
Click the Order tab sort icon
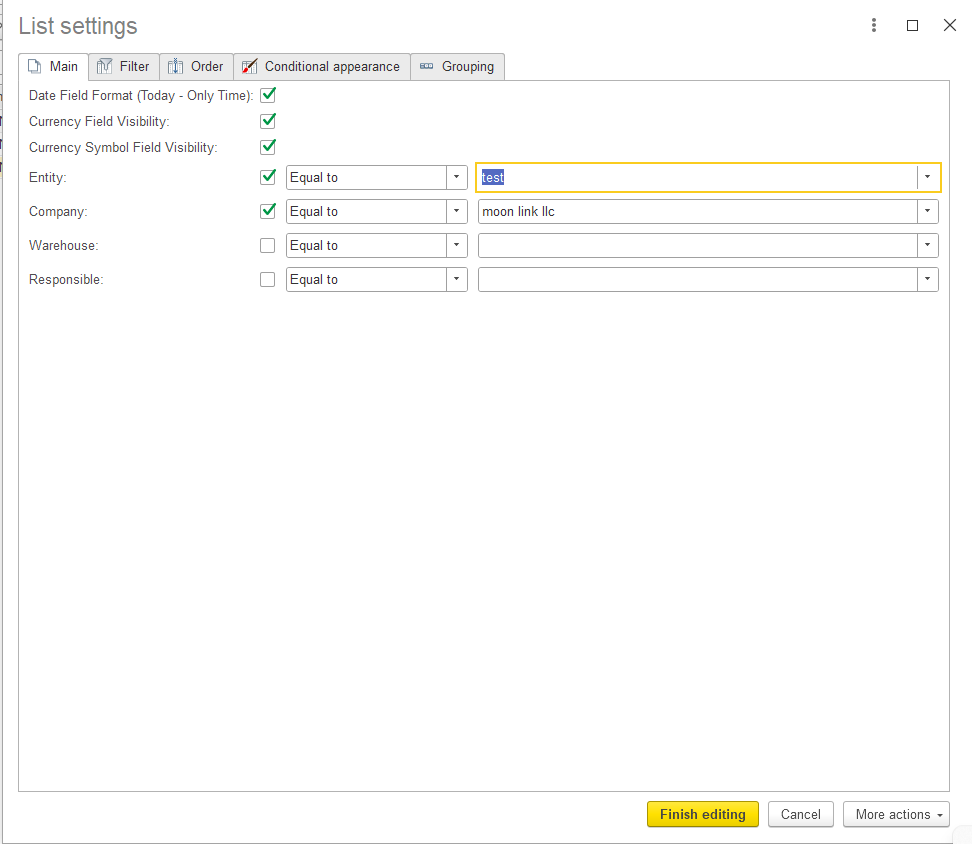tap(175, 66)
